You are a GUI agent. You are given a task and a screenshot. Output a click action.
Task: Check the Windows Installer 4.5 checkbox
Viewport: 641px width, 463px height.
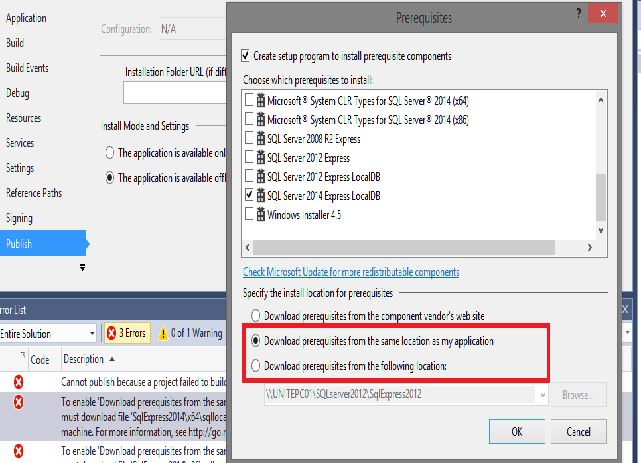tap(249, 214)
